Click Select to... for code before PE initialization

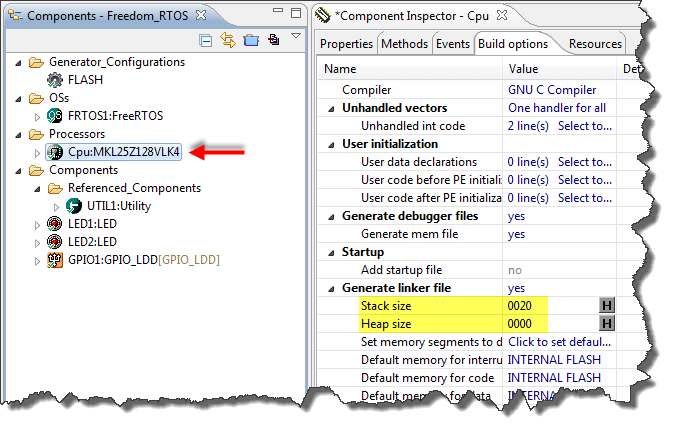pyautogui.click(x=585, y=180)
